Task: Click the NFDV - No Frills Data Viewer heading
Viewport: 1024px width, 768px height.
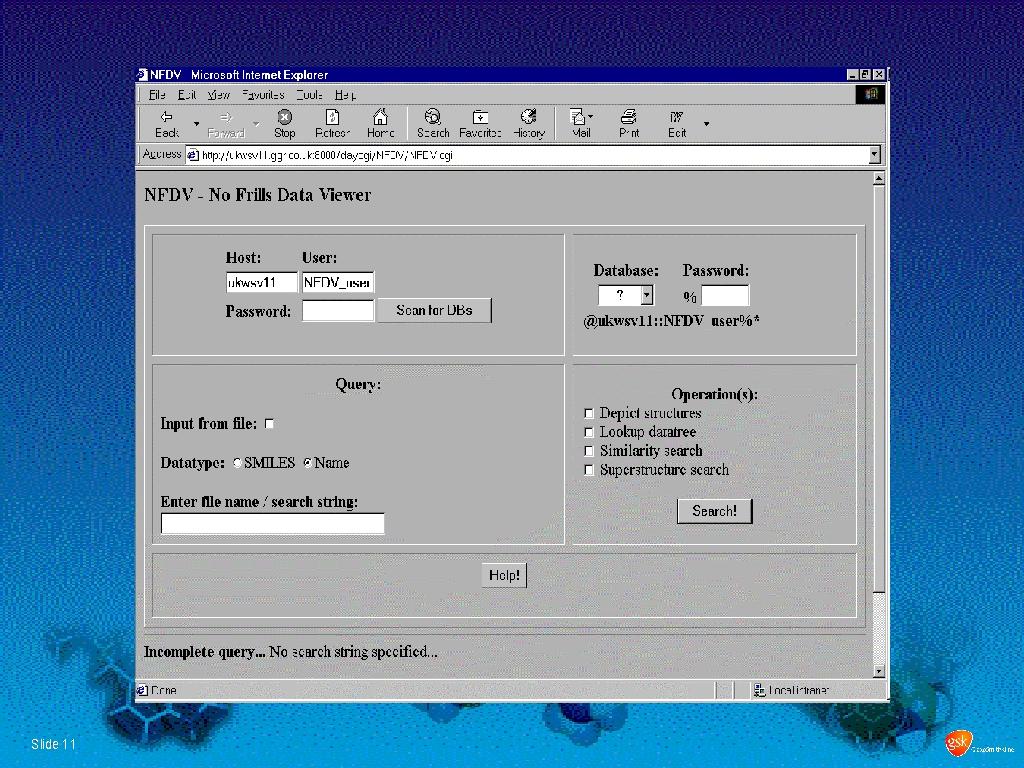Action: coord(257,195)
